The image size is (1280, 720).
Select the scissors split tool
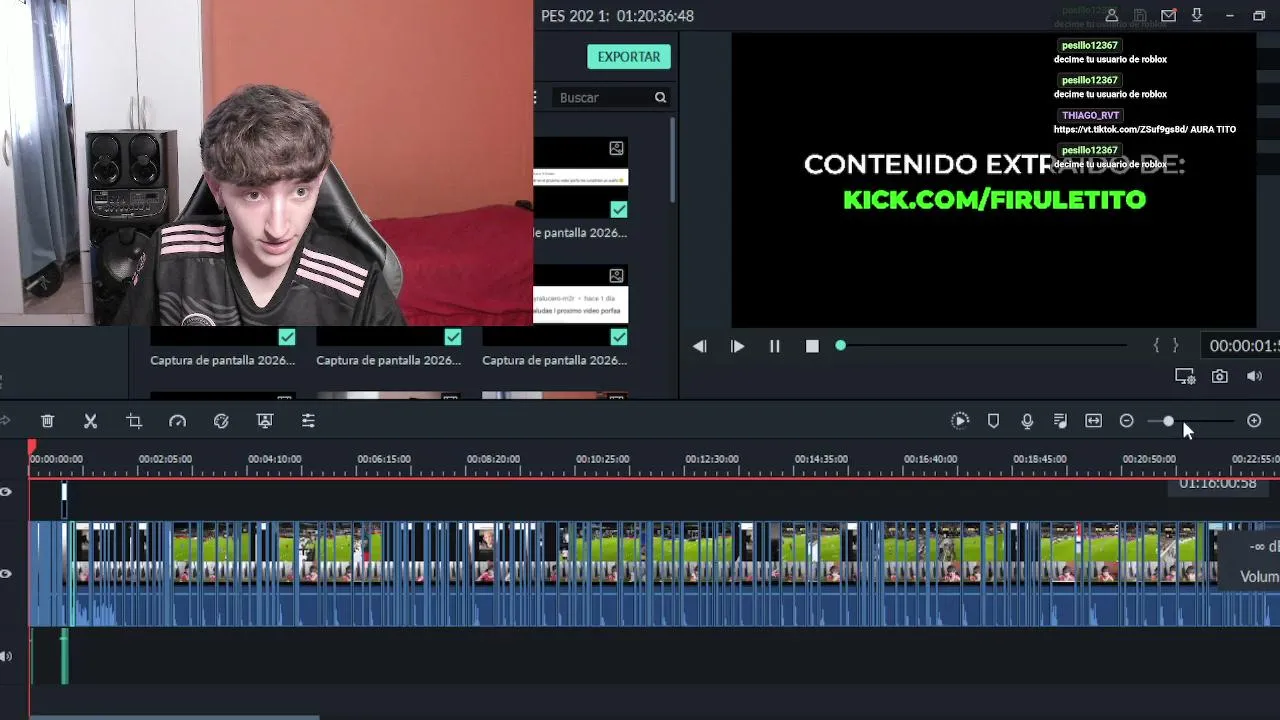(x=90, y=421)
